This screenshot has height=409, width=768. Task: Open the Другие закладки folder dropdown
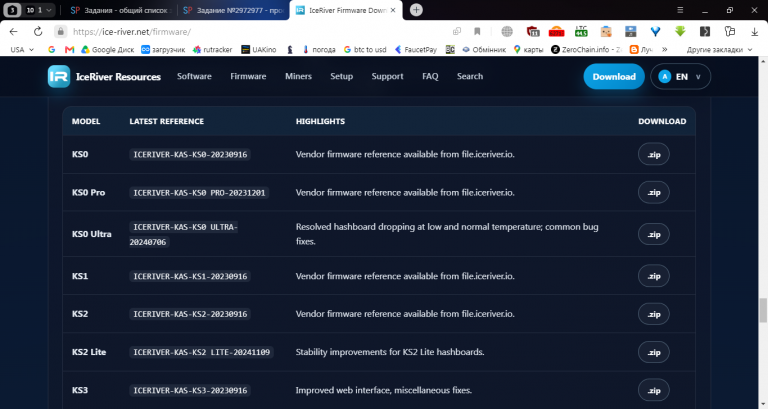tap(720, 49)
